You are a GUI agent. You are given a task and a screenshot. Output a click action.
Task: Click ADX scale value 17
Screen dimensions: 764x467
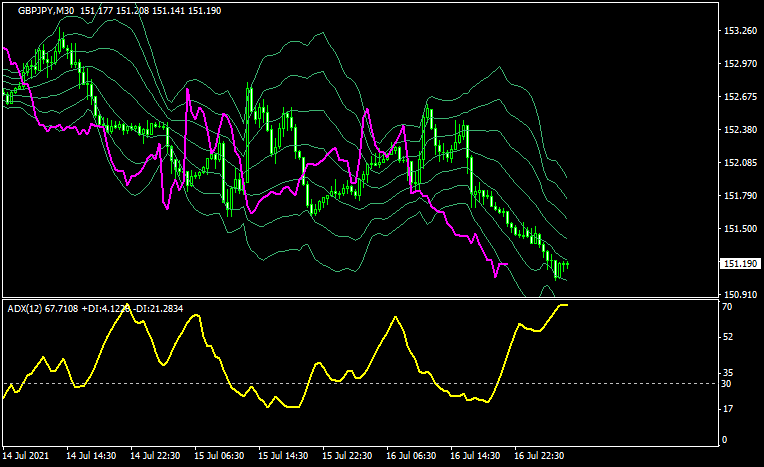point(727,409)
